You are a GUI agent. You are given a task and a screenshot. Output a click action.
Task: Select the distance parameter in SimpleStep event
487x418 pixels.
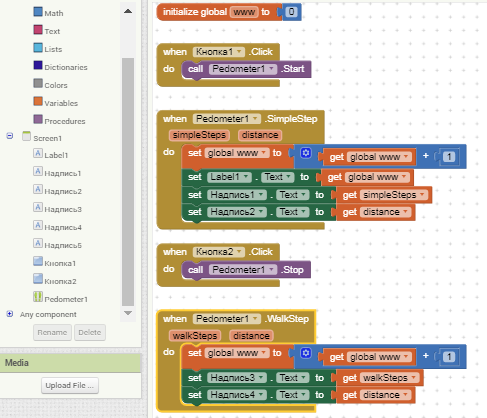(x=260, y=135)
